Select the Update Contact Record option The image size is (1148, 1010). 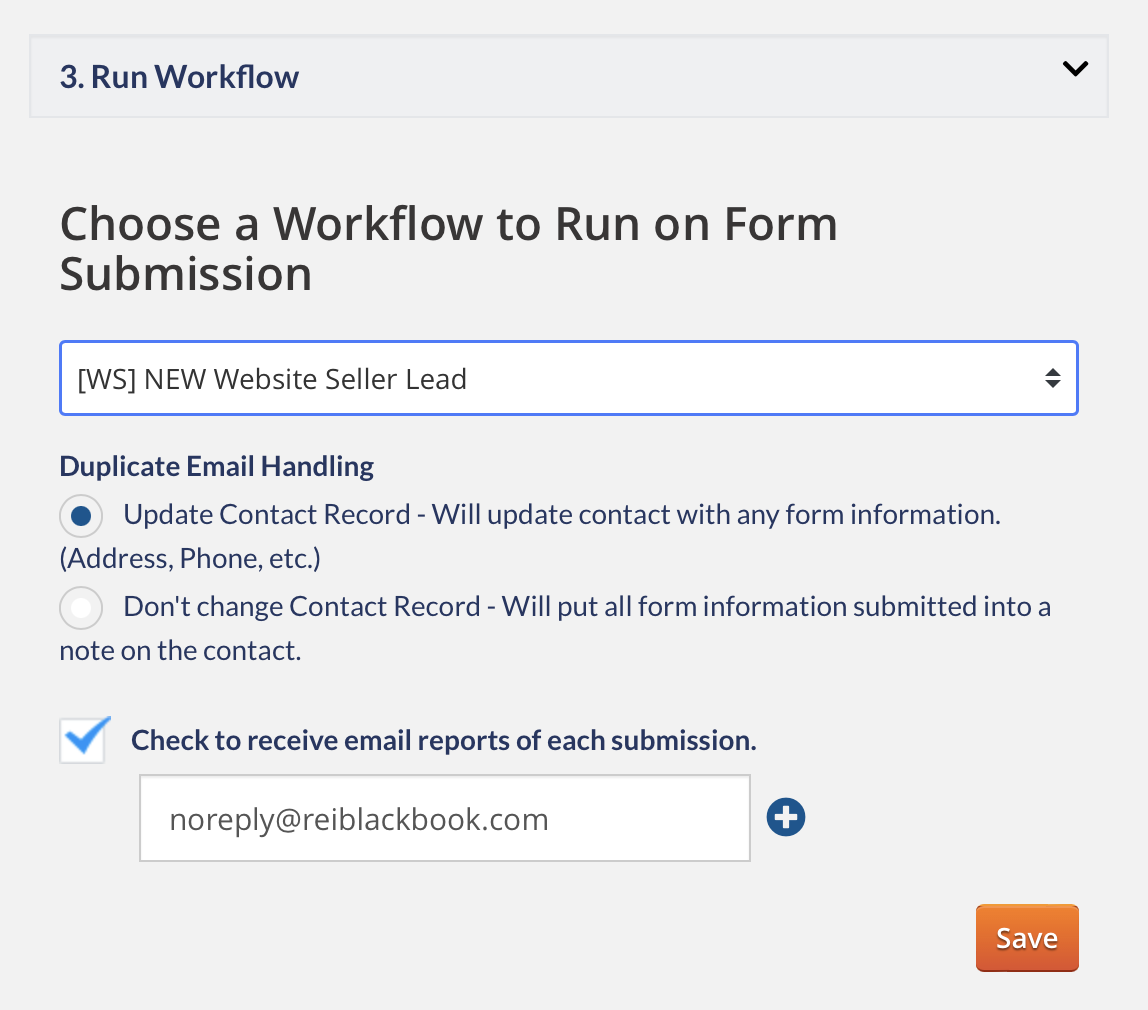pos(81,516)
